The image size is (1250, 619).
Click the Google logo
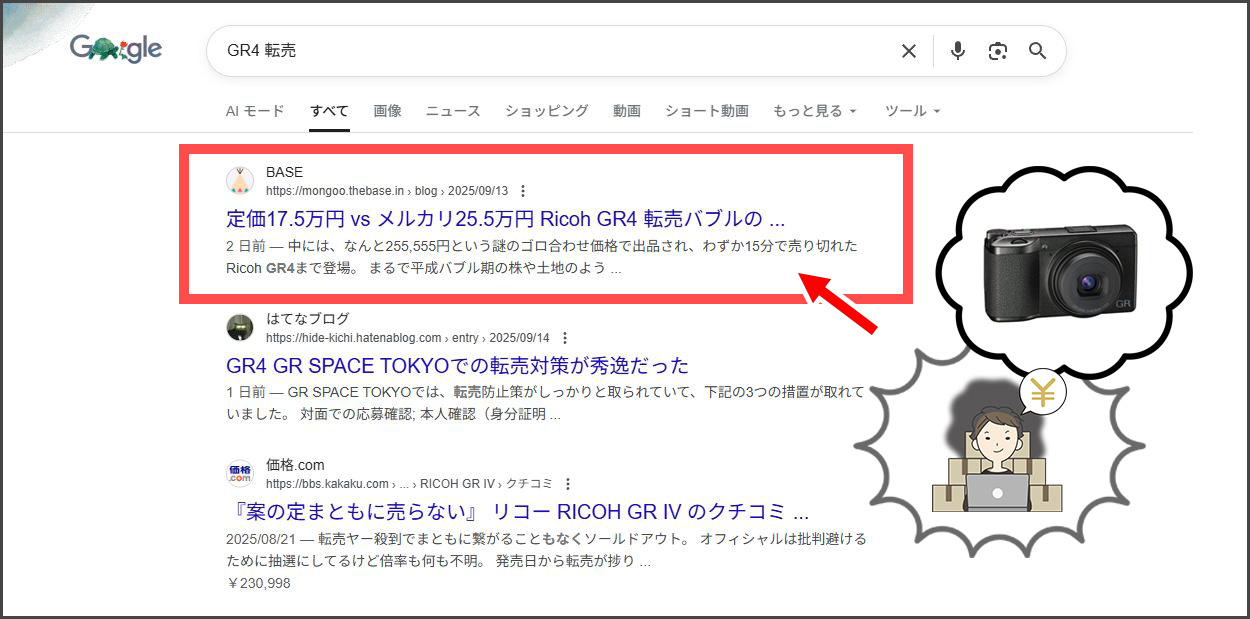tap(116, 49)
